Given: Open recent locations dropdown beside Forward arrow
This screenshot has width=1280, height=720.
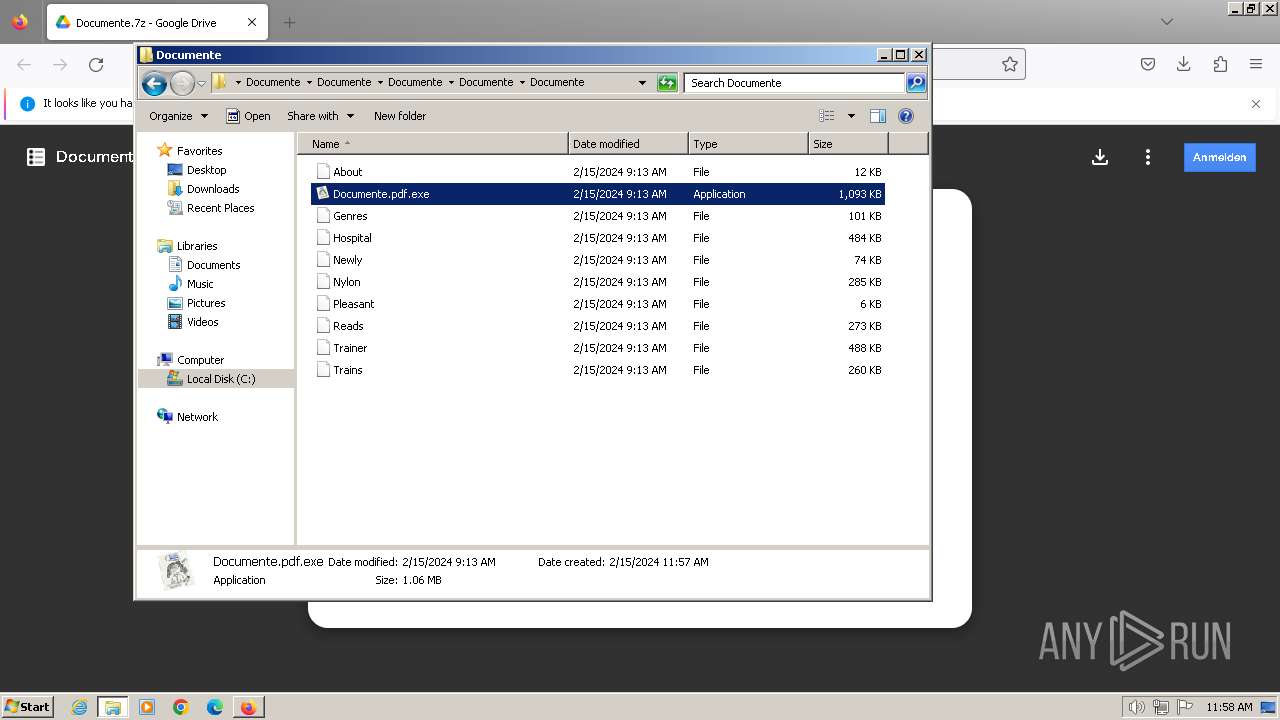Looking at the screenshot, I should click(202, 83).
